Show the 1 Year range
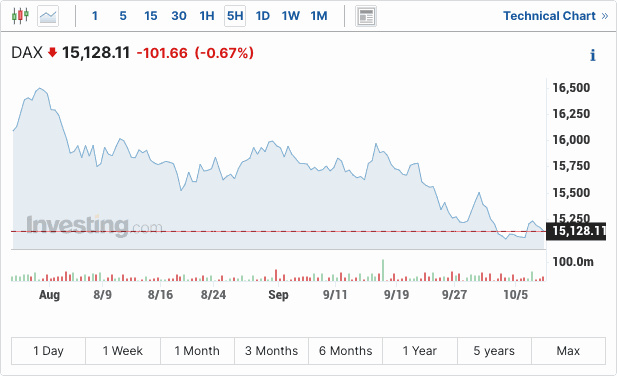The image size is (617, 376). click(x=420, y=351)
